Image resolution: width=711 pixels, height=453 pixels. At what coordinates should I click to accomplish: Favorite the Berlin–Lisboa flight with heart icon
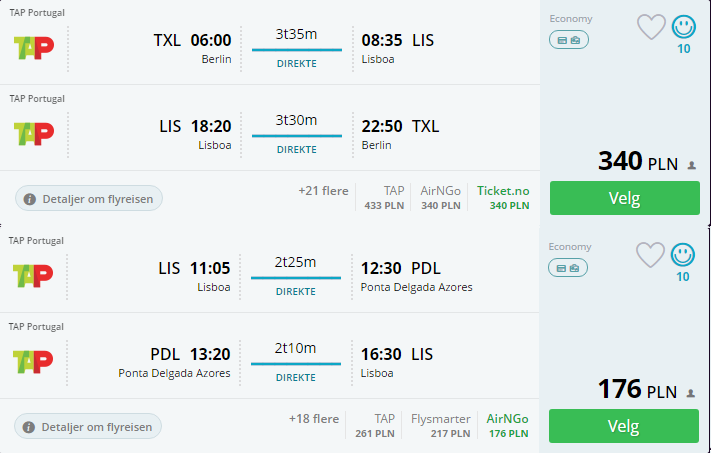[651, 27]
